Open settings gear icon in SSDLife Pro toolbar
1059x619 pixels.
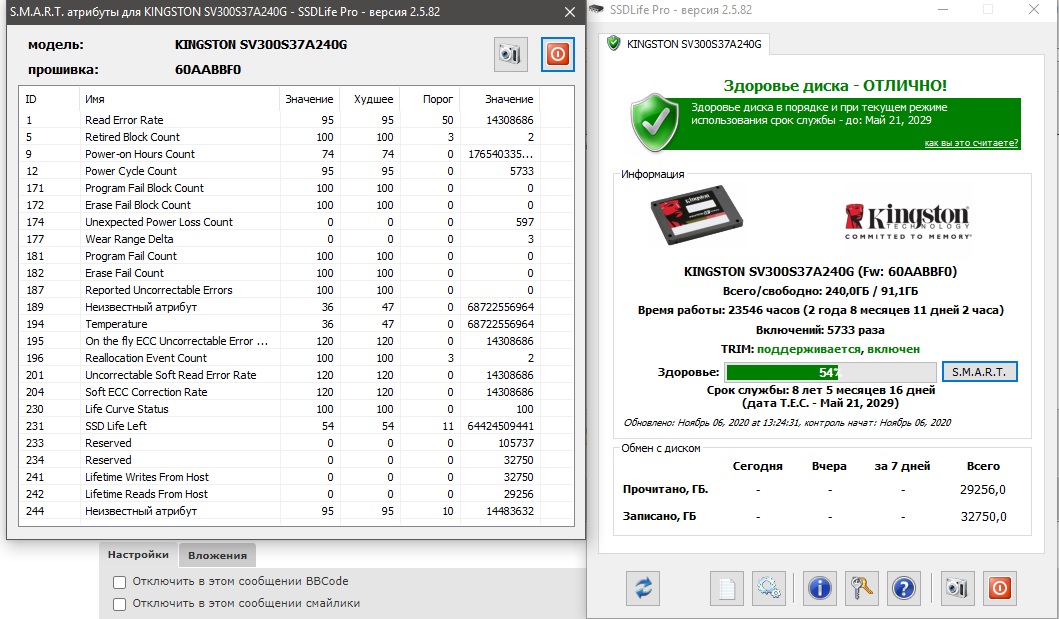(769, 588)
